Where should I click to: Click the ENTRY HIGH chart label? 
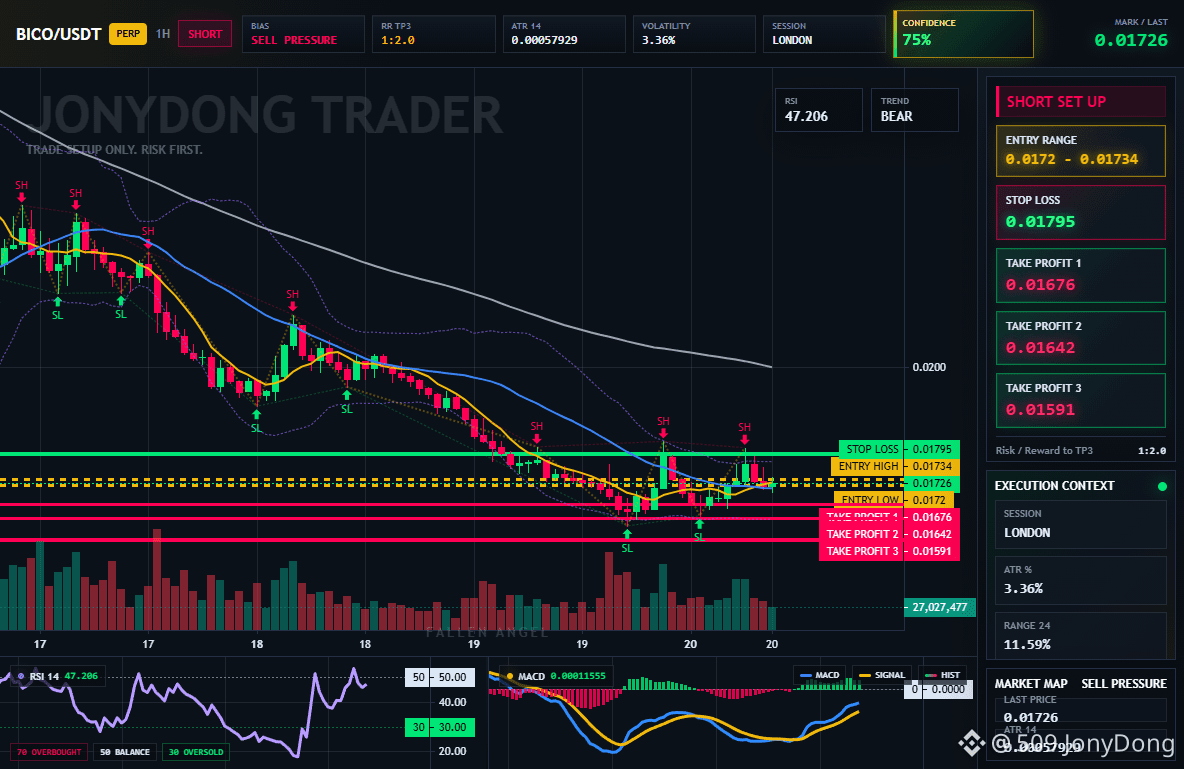pos(868,466)
